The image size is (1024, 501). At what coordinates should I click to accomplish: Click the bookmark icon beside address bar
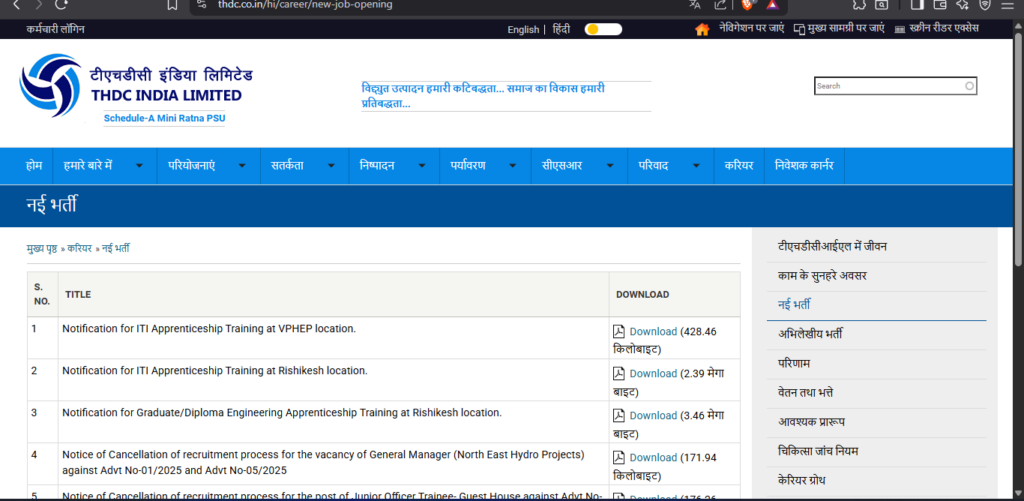172,5
